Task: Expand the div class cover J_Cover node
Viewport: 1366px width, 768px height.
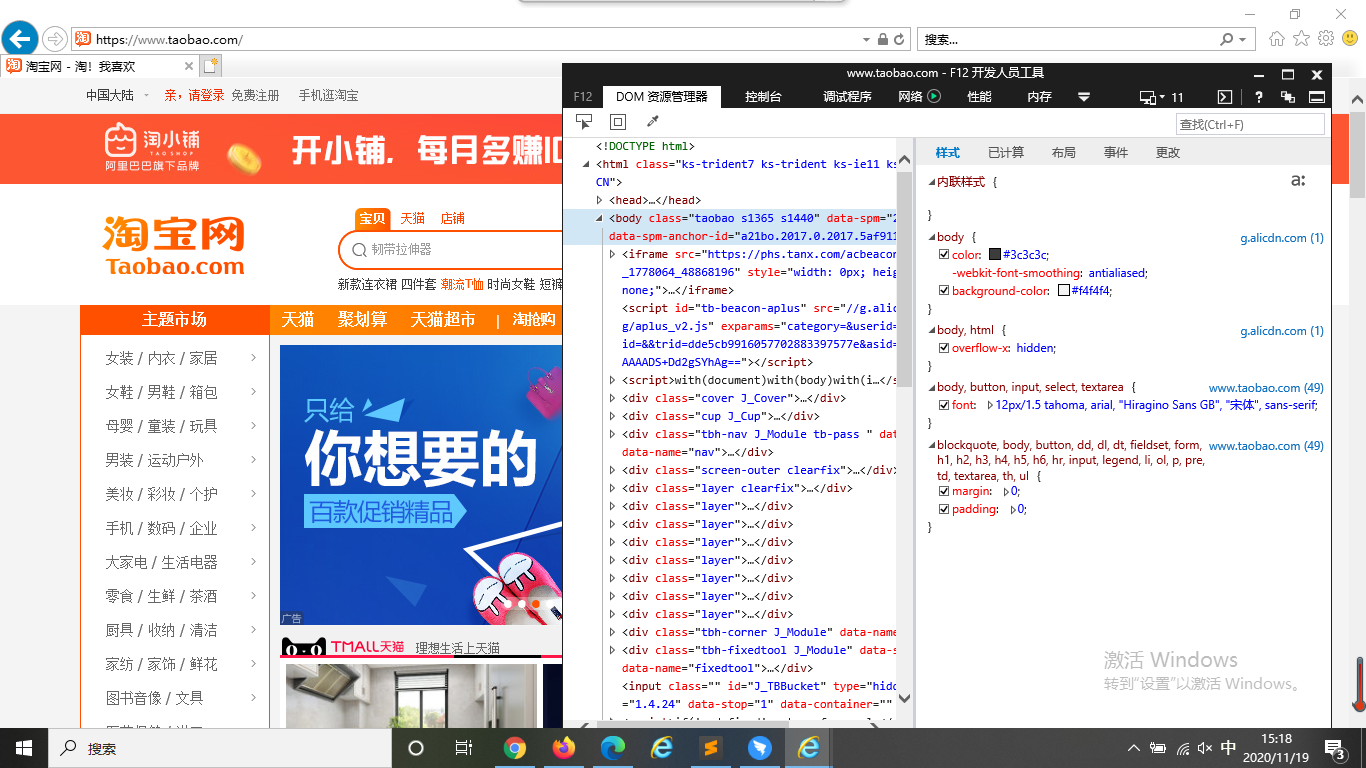Action: tap(613, 398)
